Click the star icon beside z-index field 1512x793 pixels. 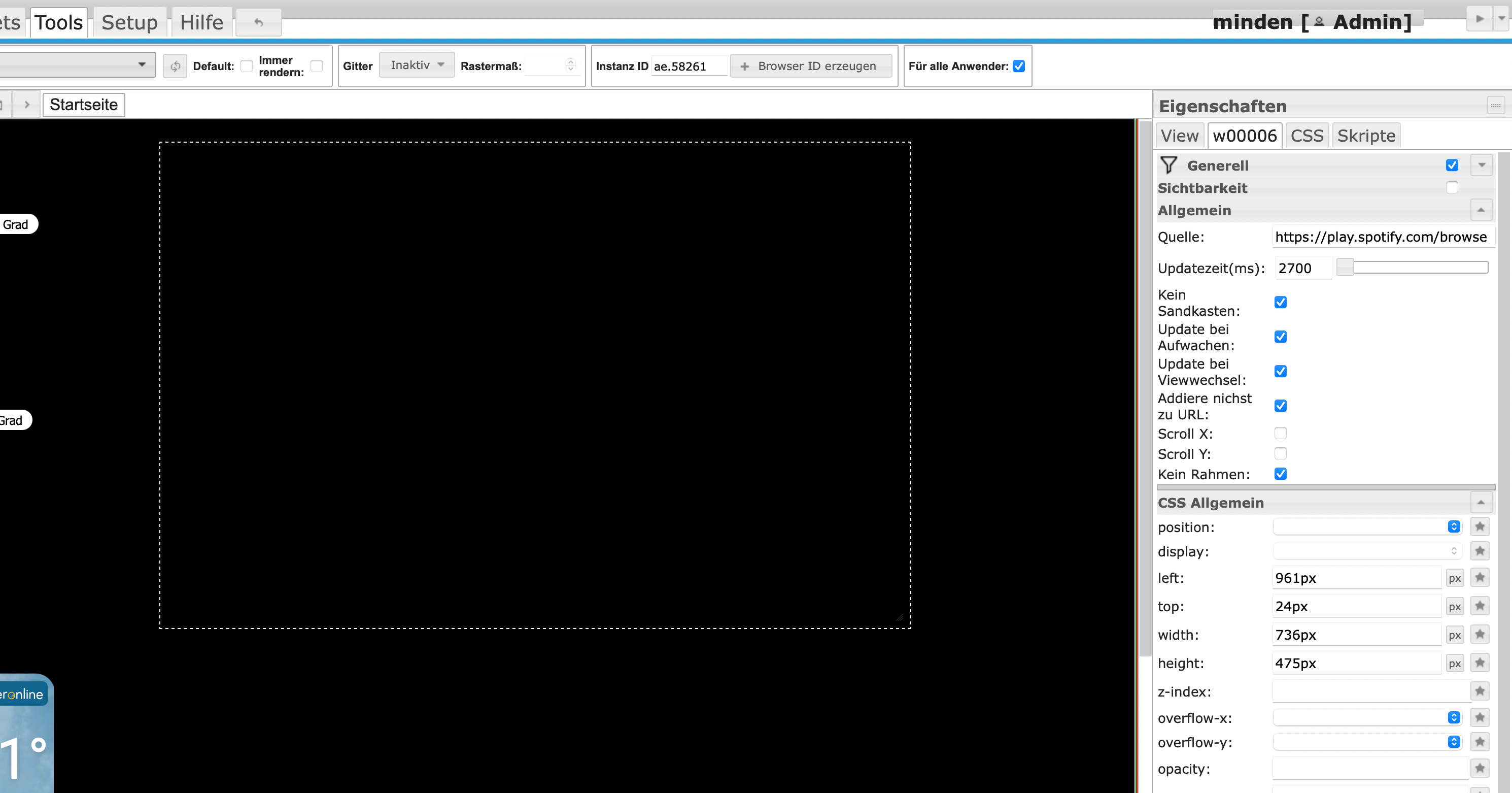pyautogui.click(x=1480, y=691)
